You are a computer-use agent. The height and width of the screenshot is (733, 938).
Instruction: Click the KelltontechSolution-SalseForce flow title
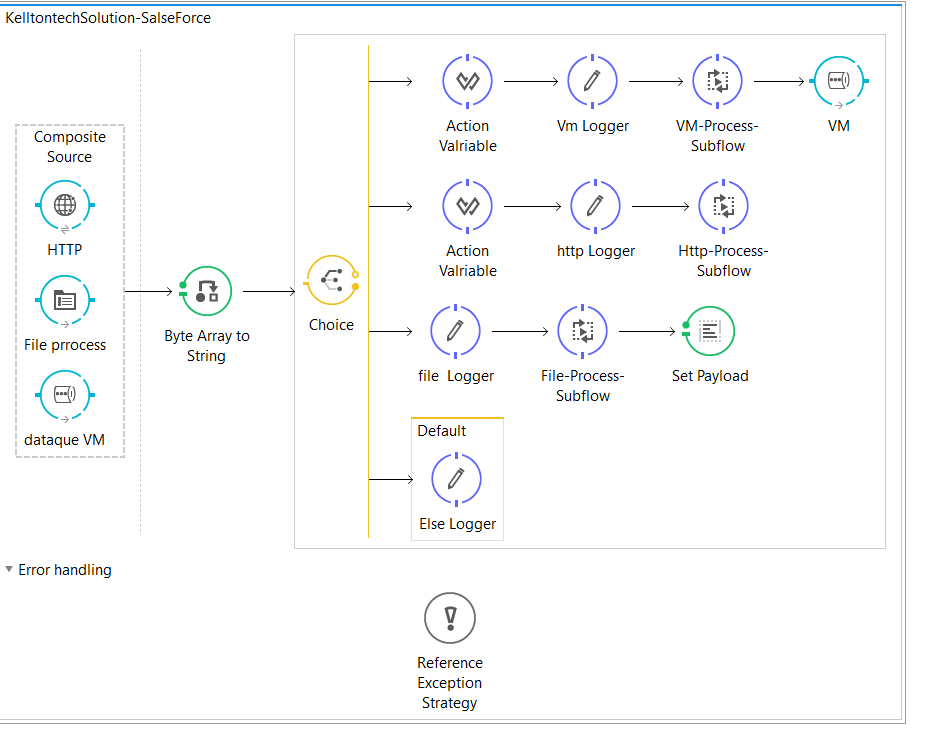coord(108,18)
